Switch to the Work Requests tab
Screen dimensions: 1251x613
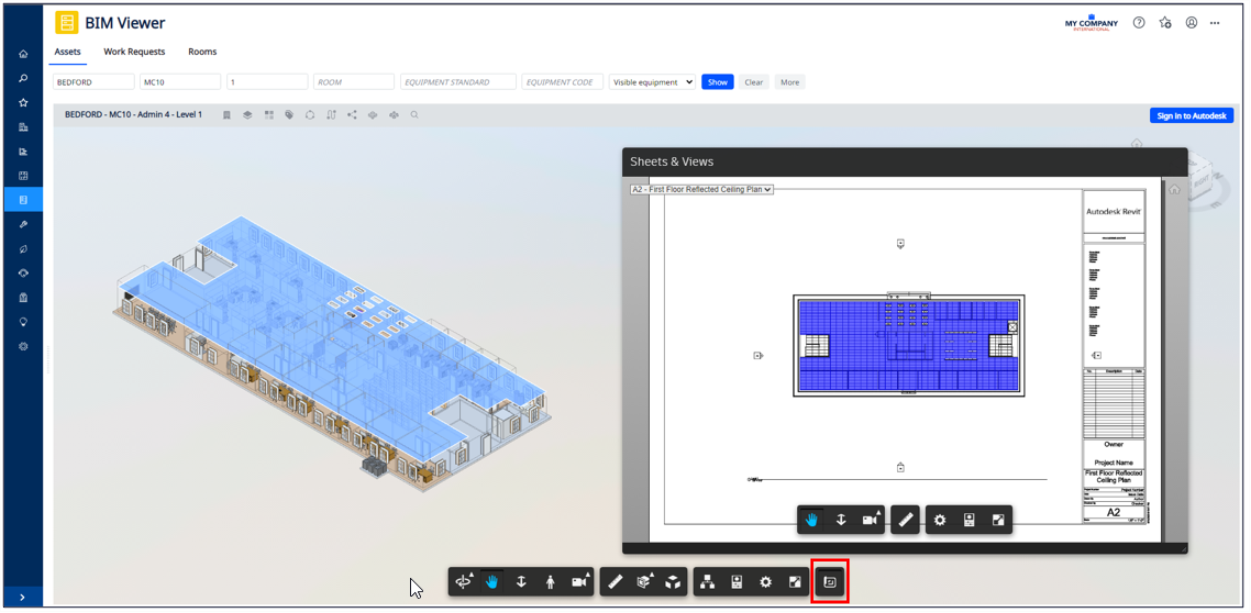click(134, 51)
